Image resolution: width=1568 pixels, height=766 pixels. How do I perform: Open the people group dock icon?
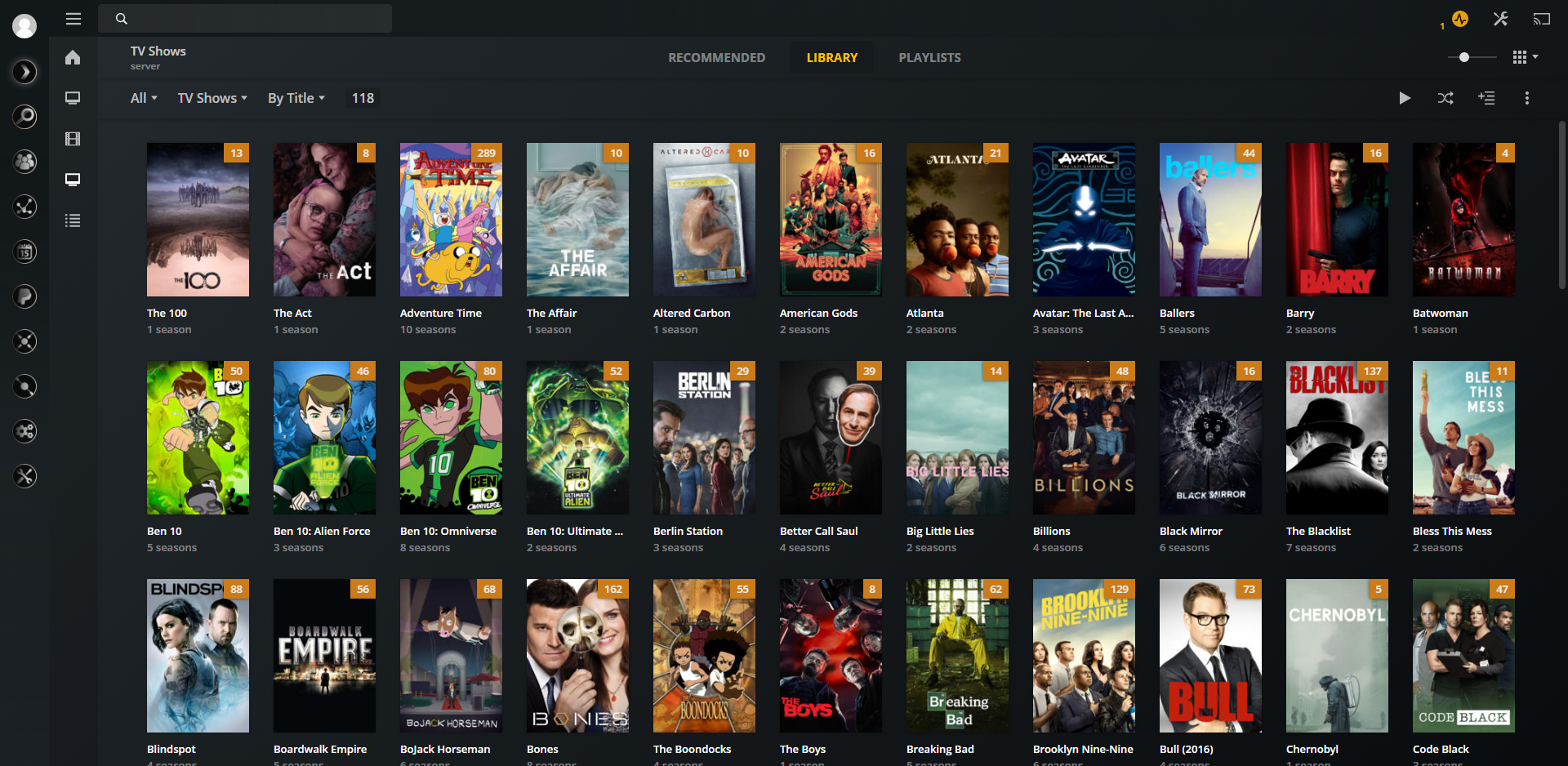(x=24, y=162)
